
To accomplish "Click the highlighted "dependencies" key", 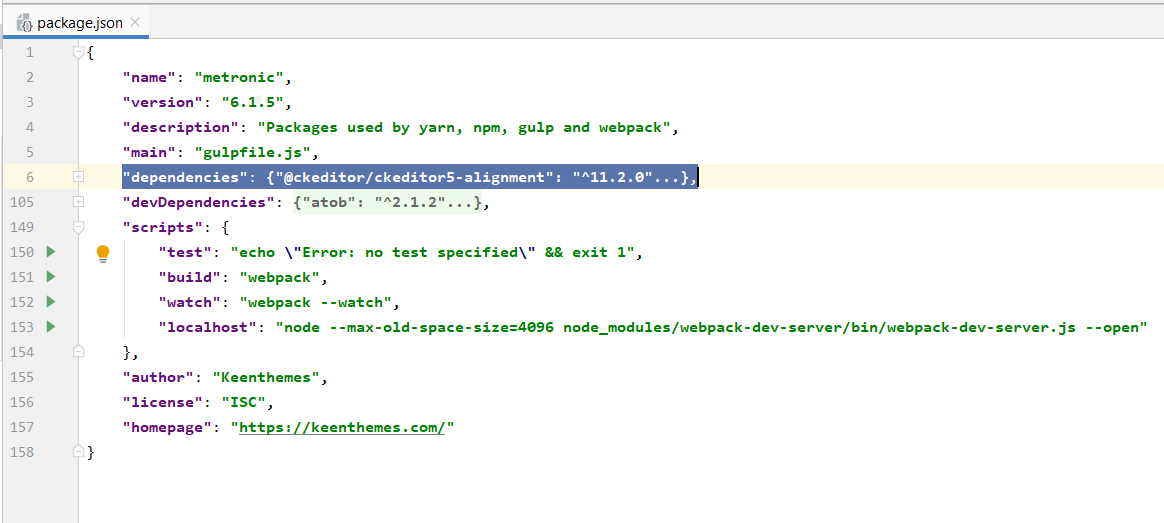I will click(186, 177).
